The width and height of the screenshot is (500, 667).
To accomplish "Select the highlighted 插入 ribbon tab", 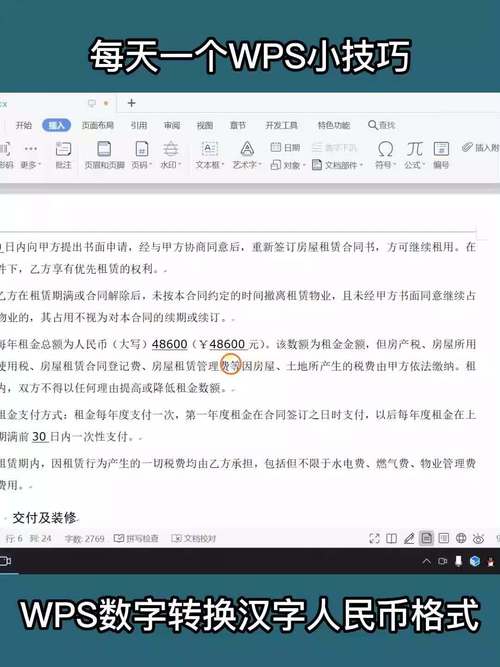I will (56, 125).
